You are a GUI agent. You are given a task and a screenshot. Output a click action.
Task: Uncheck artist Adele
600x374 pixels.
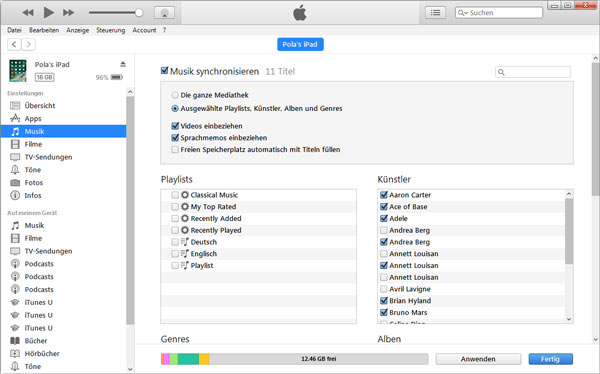pos(384,219)
